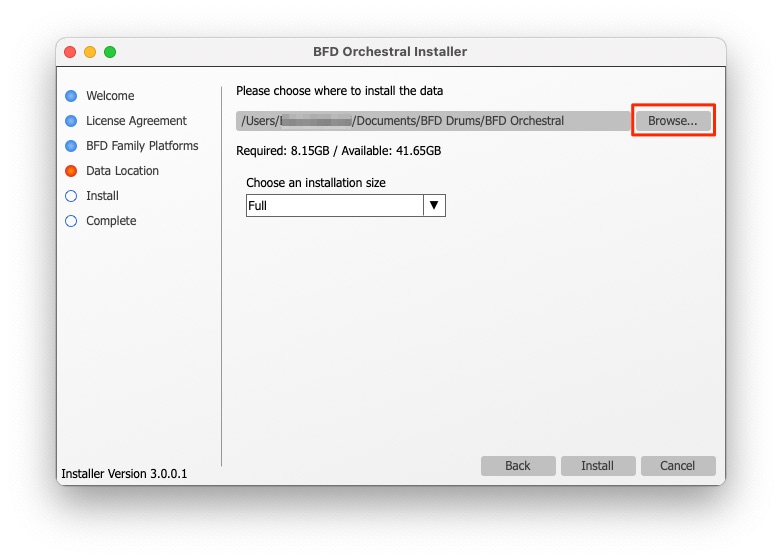Select the Install step label in sidebar
Screen dimensions: 782x560
pyautogui.click(x=102, y=196)
